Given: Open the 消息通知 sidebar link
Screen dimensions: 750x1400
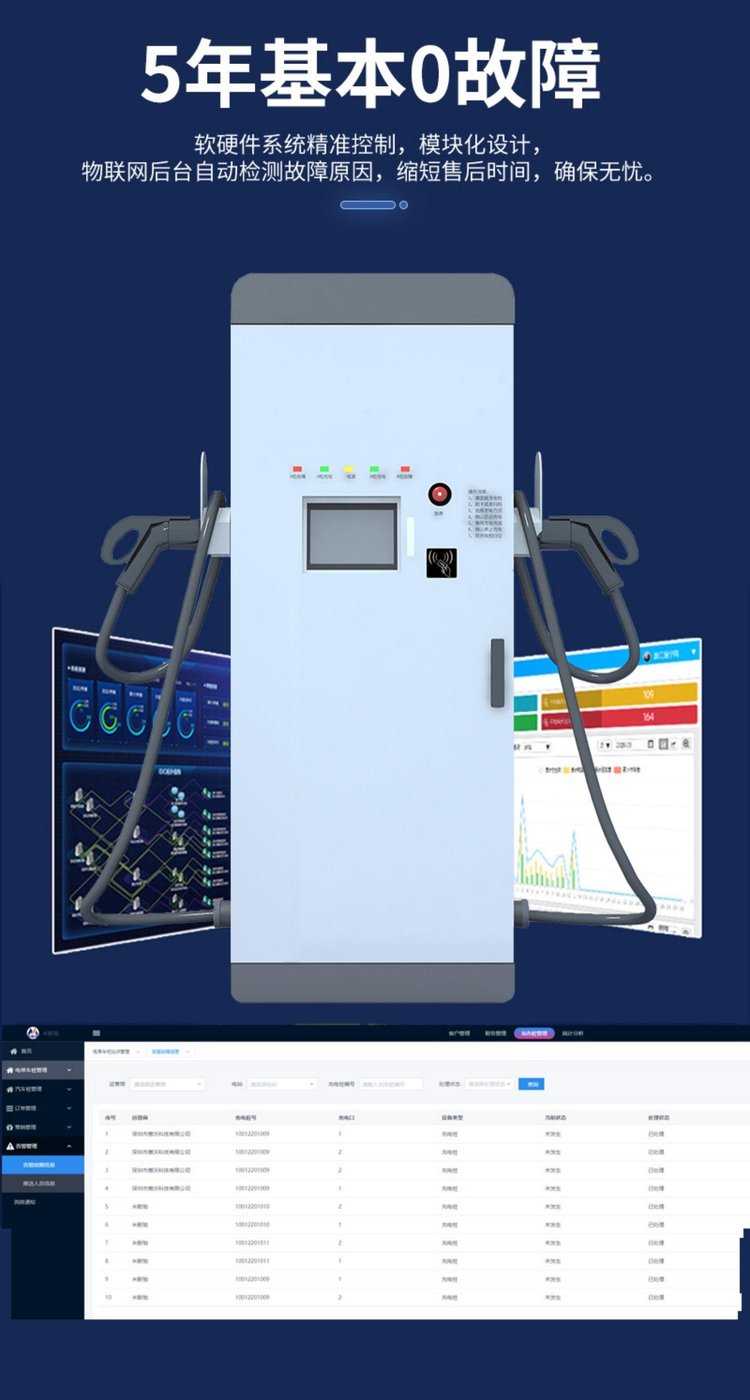Looking at the screenshot, I should point(25,1202).
